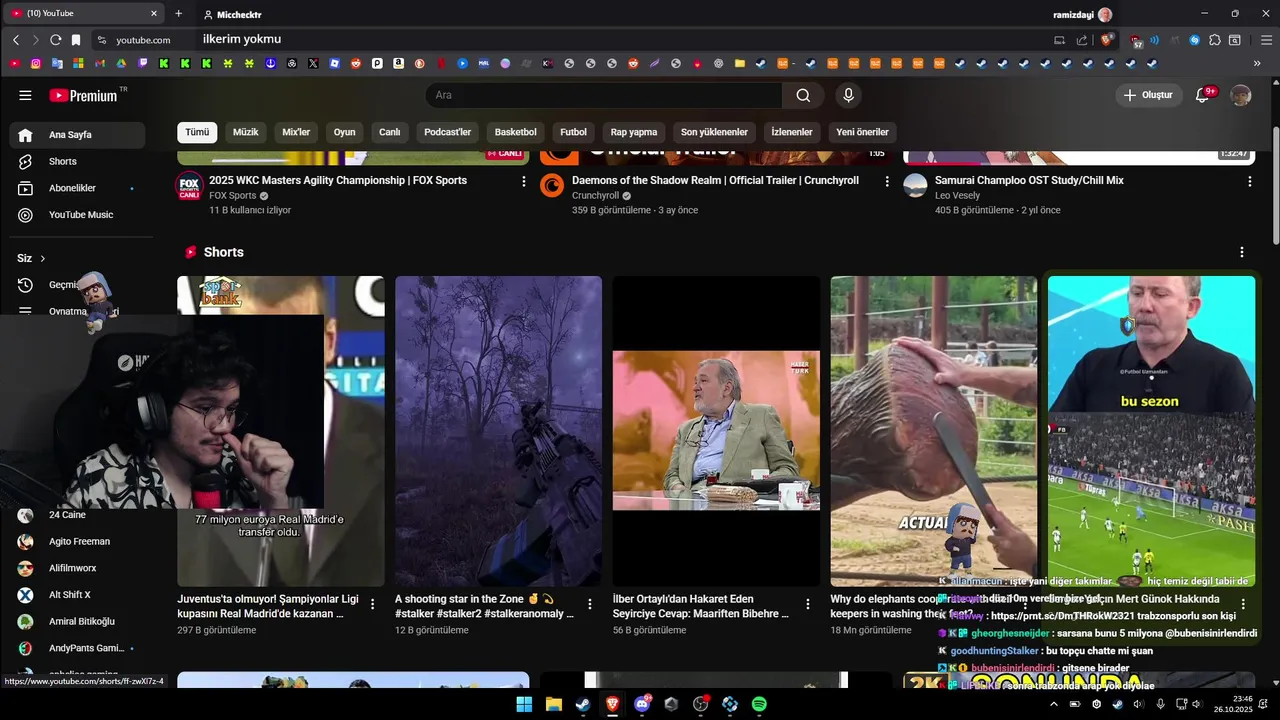The height and width of the screenshot is (720, 1280).
Task: Select the Yeni öneriler filter chip
Action: pyautogui.click(x=863, y=132)
